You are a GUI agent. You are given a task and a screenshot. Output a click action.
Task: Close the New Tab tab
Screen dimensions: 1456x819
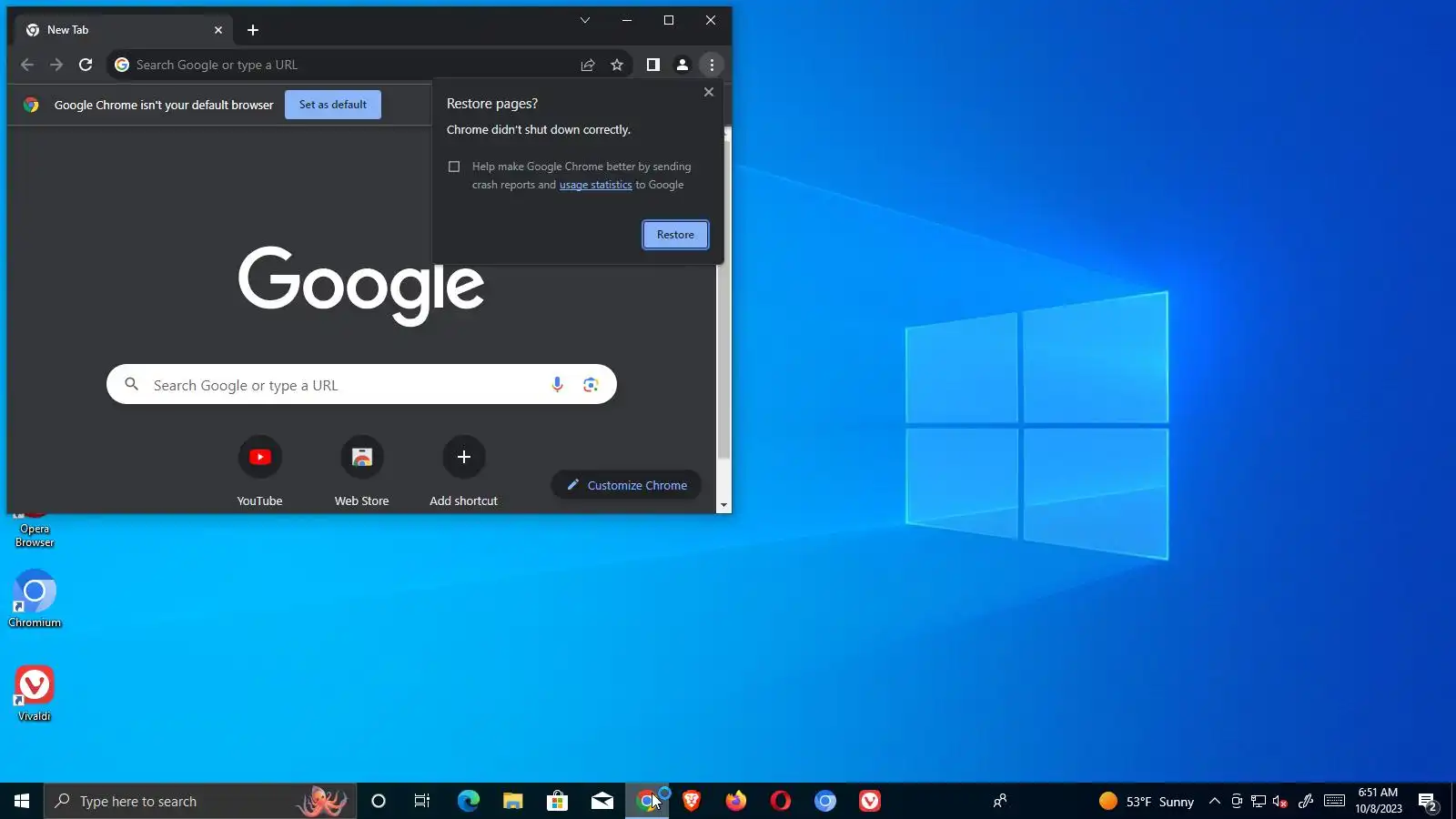tap(218, 30)
